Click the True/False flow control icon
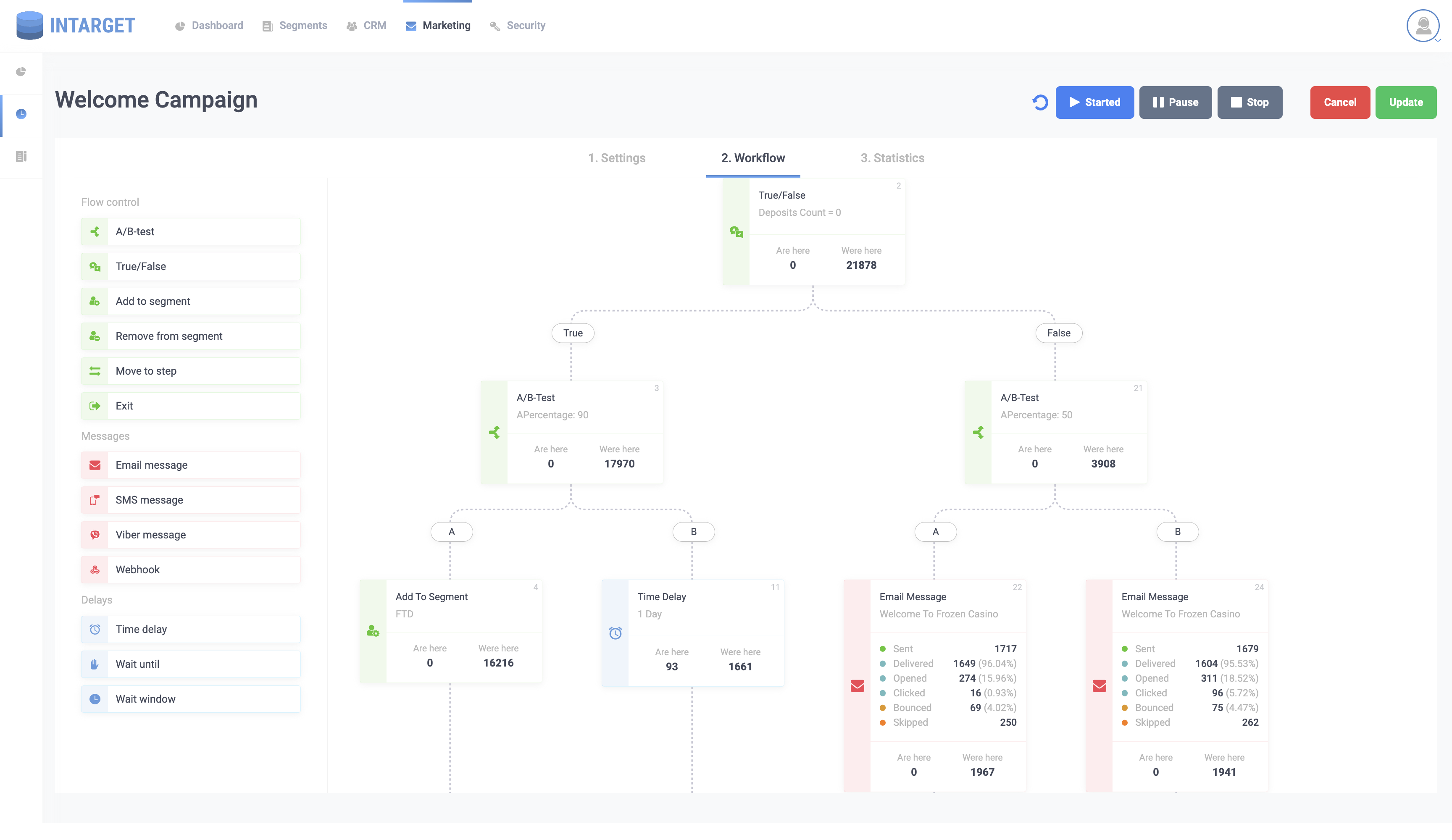The width and height of the screenshot is (1452, 840). click(x=94, y=266)
